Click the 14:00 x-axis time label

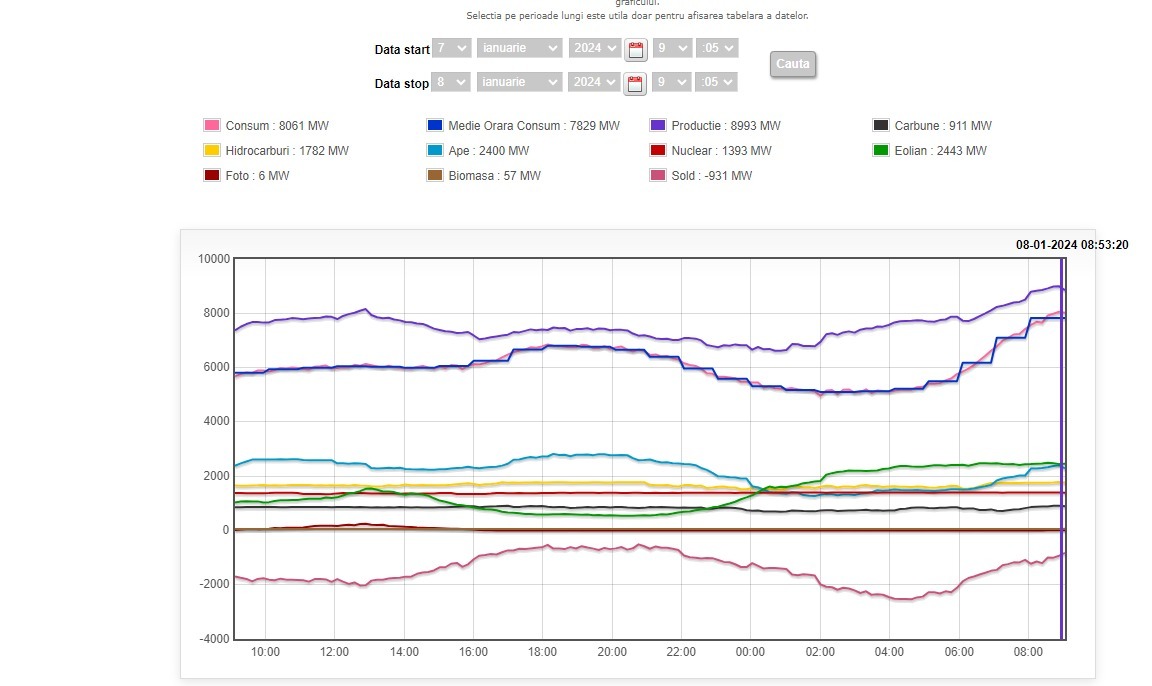coord(404,651)
